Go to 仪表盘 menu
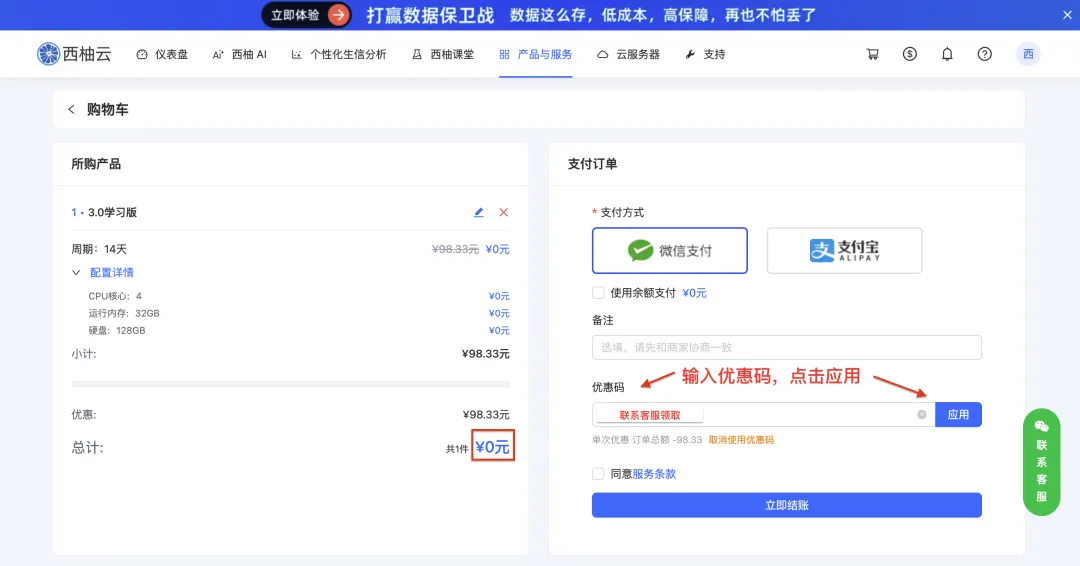 tap(163, 54)
